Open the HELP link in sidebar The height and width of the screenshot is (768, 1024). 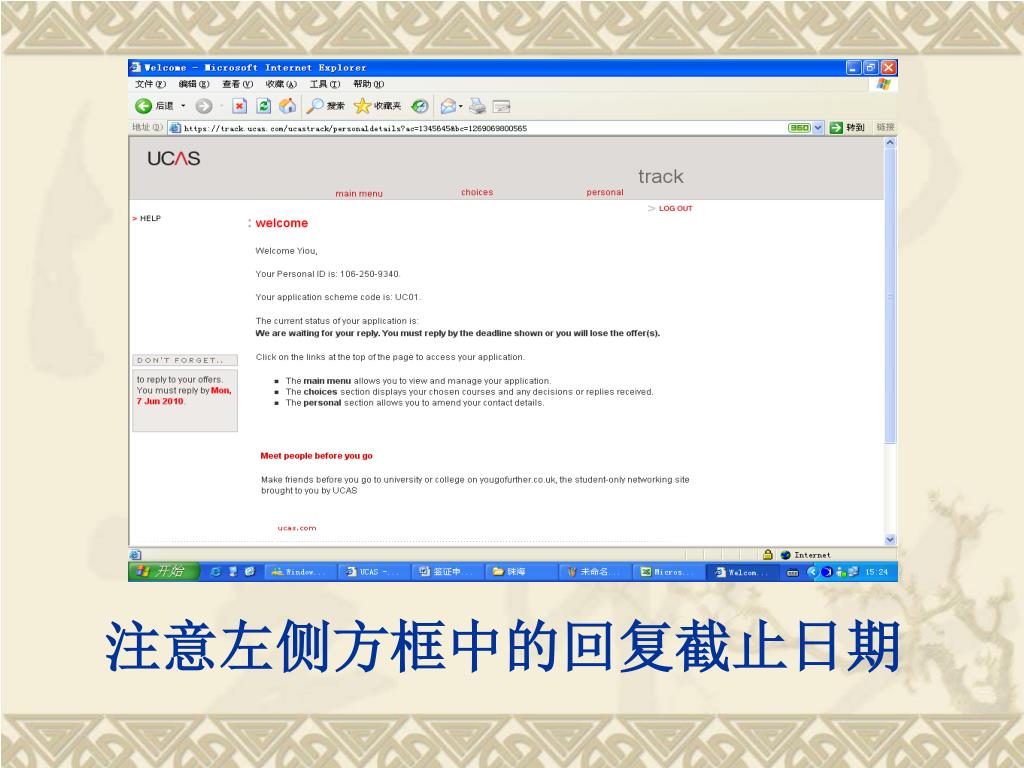click(x=150, y=218)
